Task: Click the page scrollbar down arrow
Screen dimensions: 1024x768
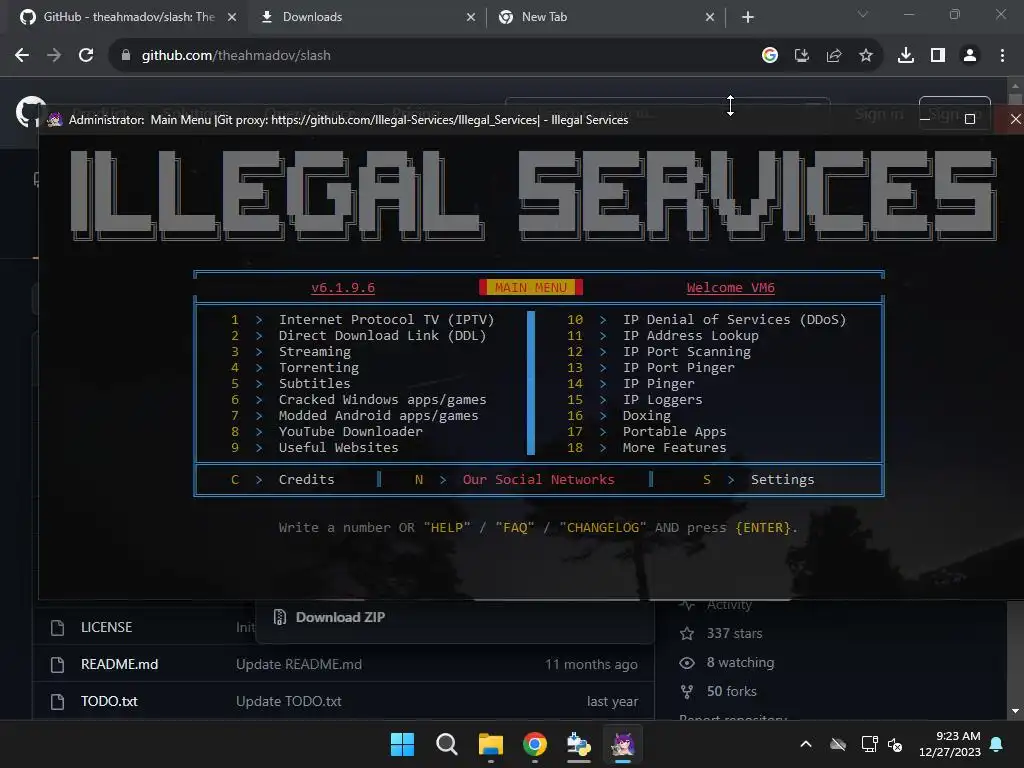Action: tap(1016, 711)
